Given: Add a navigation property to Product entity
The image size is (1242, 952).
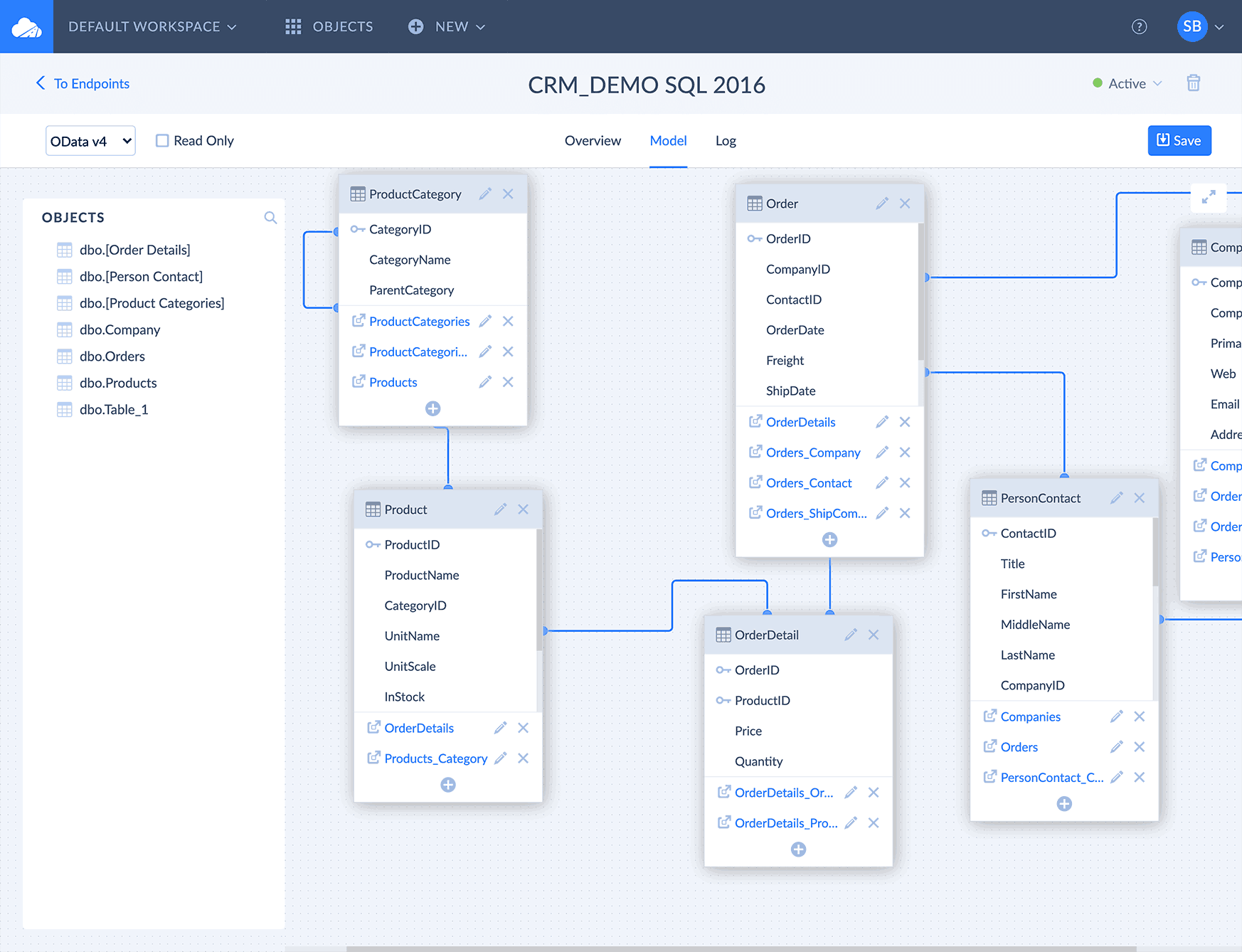Looking at the screenshot, I should click(x=448, y=785).
